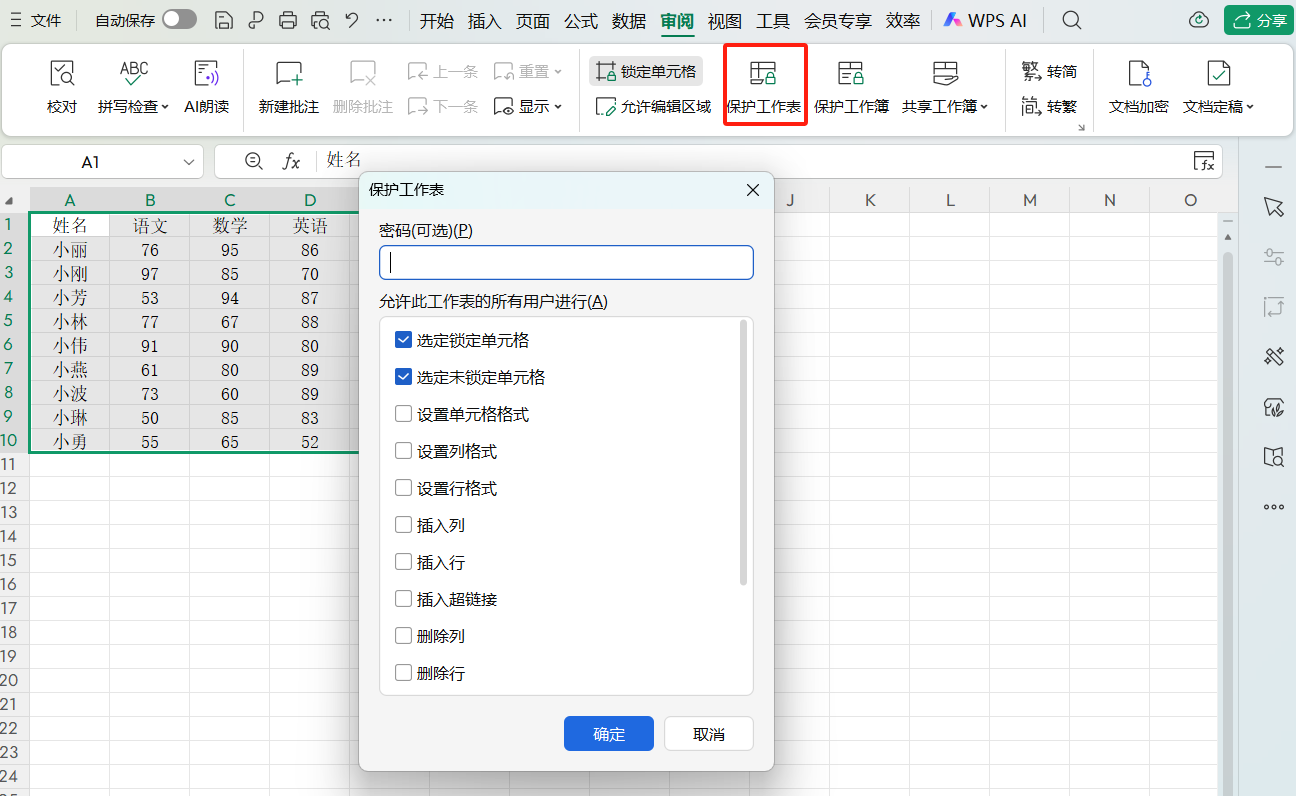Viewport: 1296px width, 796px height.
Task: Enable the 设置单元格格式 checkbox
Action: click(x=404, y=413)
